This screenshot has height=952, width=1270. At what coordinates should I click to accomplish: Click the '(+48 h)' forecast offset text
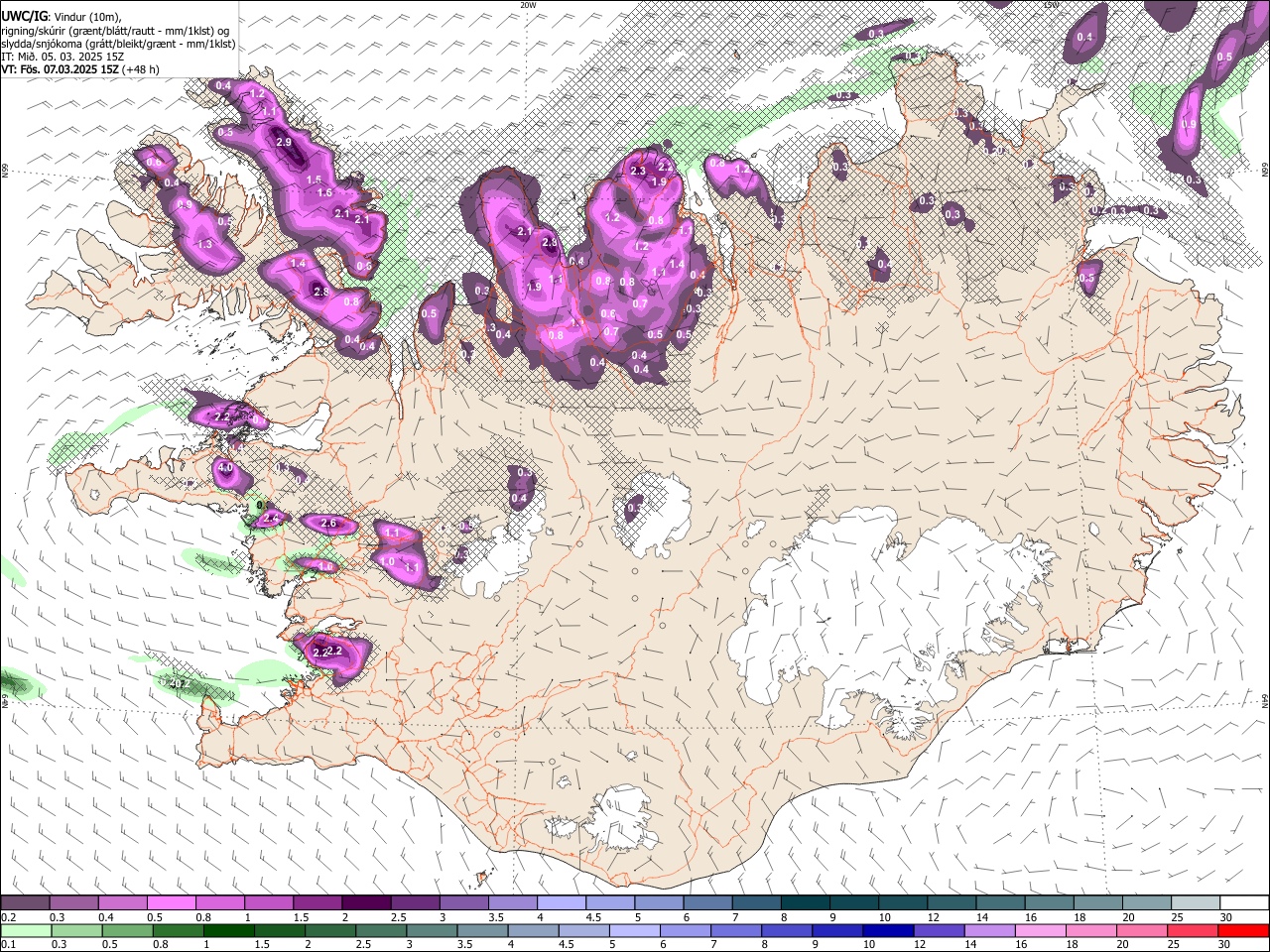[140, 69]
